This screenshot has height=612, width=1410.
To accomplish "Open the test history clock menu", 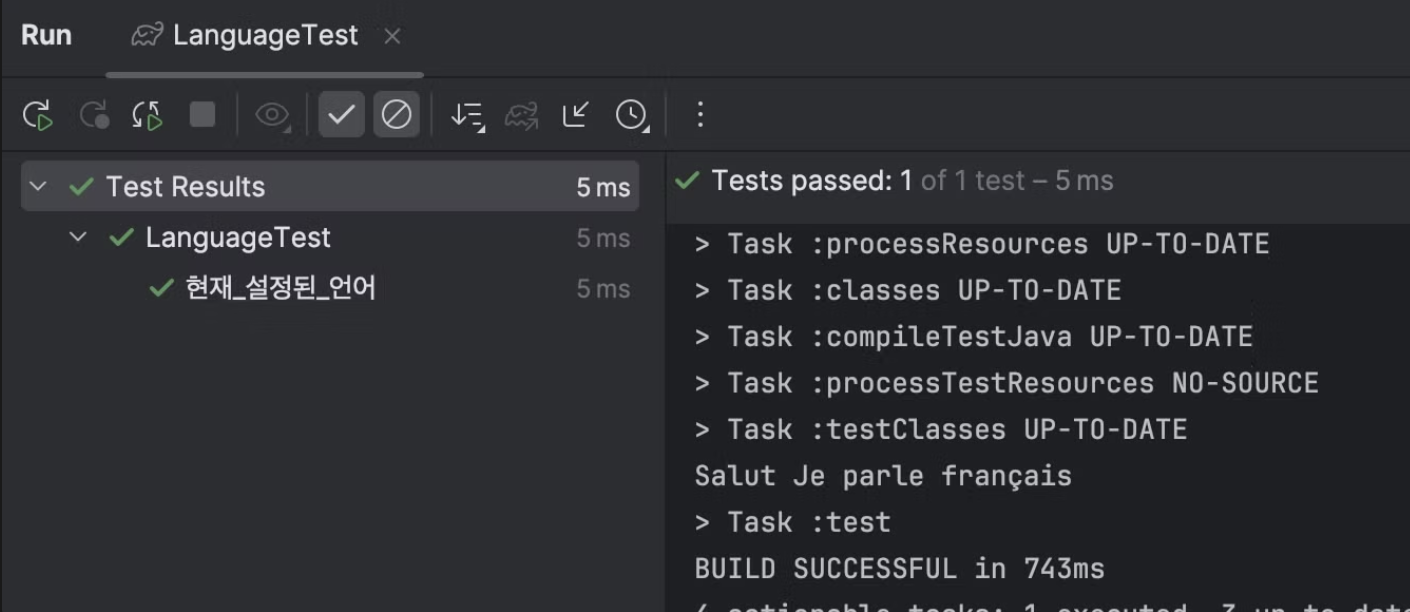I will (x=631, y=116).
